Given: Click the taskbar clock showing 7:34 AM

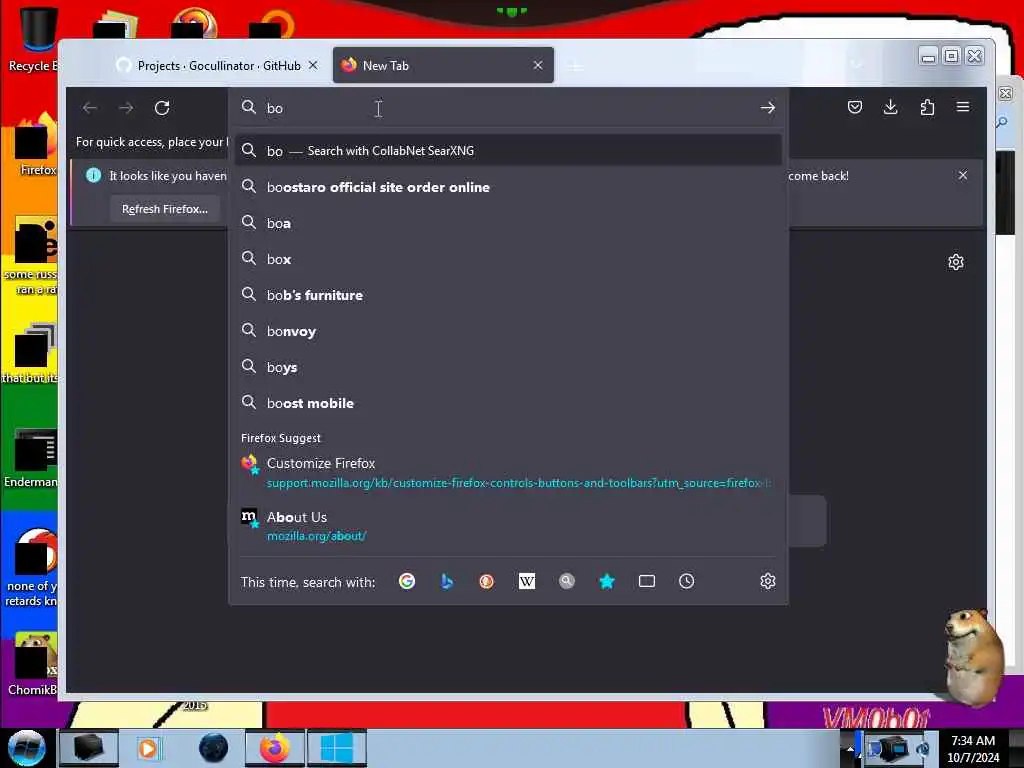Looking at the screenshot, I should click(973, 748).
